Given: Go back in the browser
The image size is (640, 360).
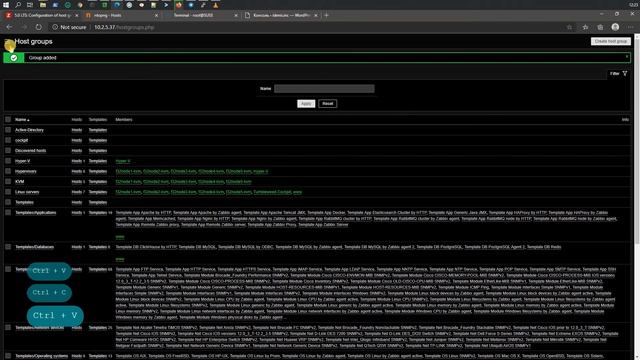Looking at the screenshot, I should pos(9,27).
